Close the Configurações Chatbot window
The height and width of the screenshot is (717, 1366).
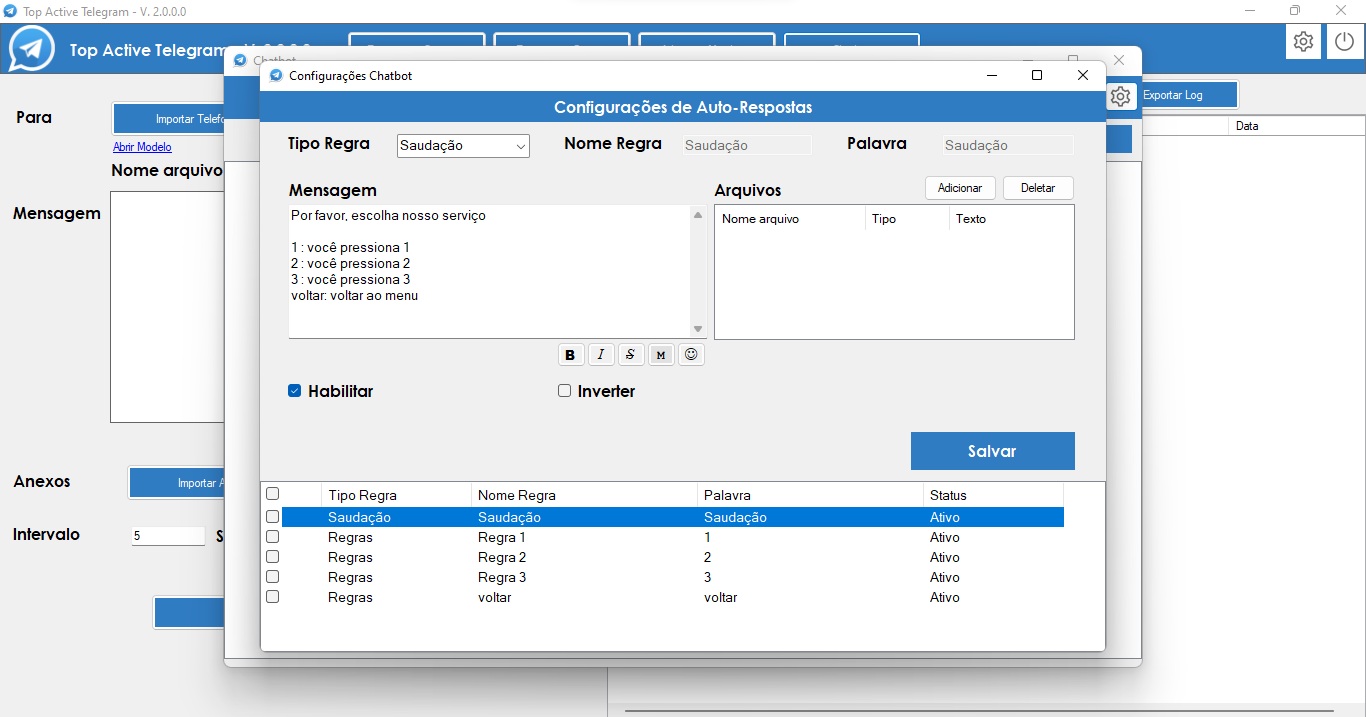pyautogui.click(x=1082, y=75)
